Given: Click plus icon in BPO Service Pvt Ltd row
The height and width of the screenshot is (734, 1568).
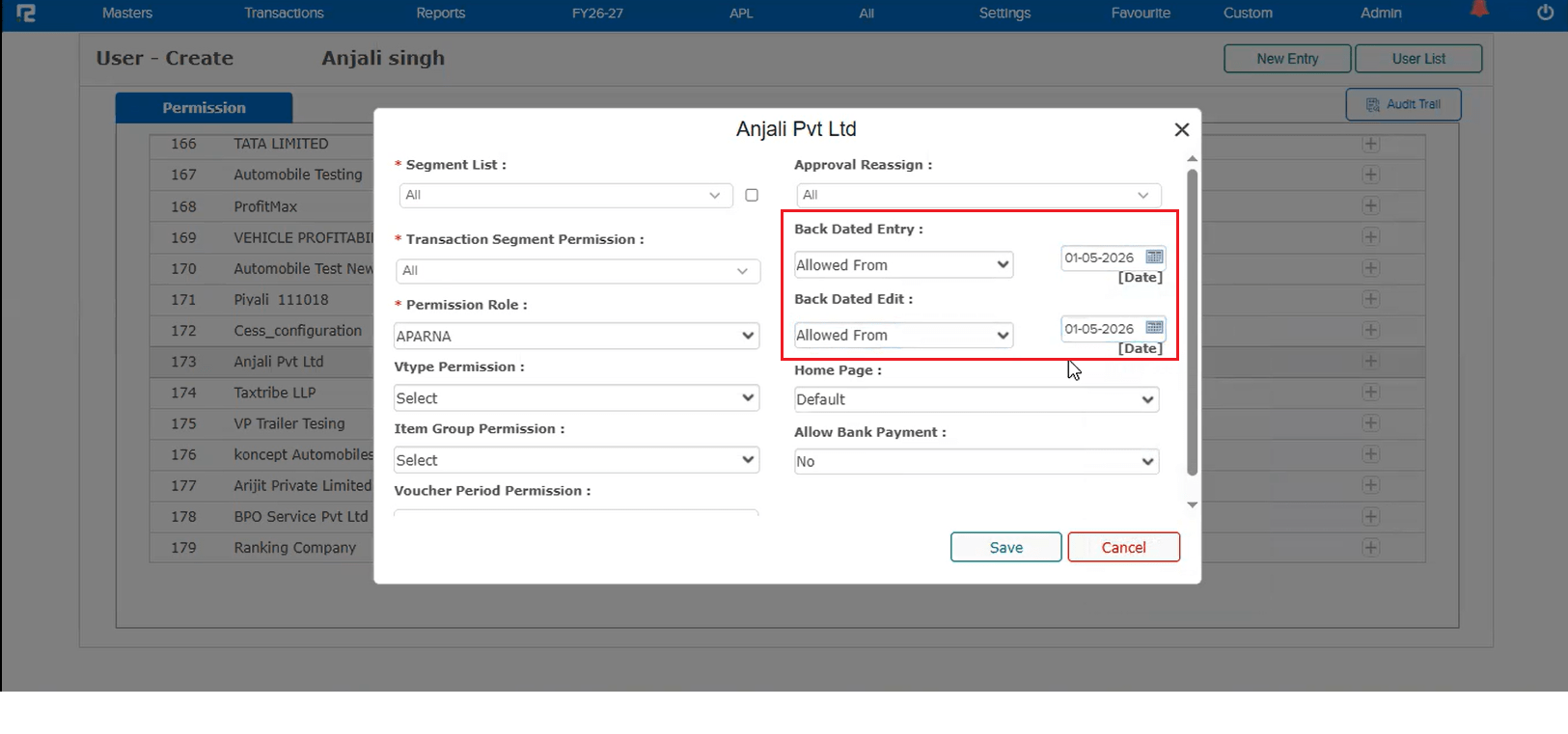Looking at the screenshot, I should tap(1370, 516).
